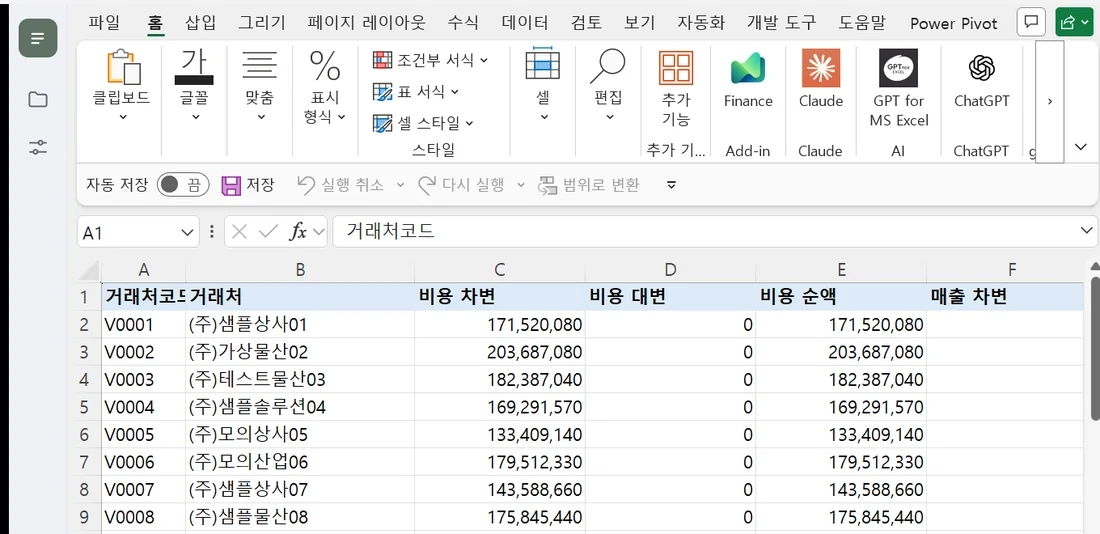Open the Undo history dropdown arrow
1100x534 pixels.
(x=401, y=185)
